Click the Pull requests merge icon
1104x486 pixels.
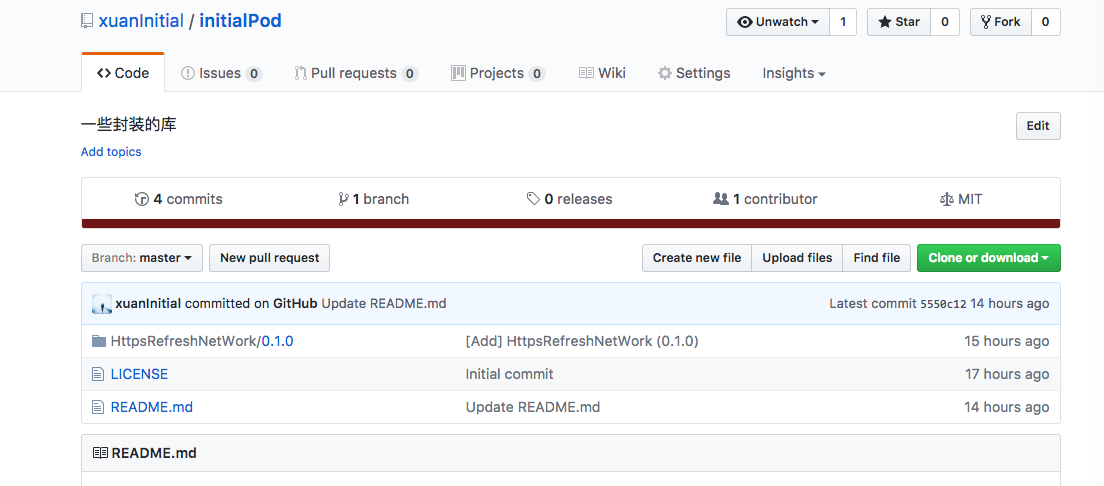(x=301, y=73)
